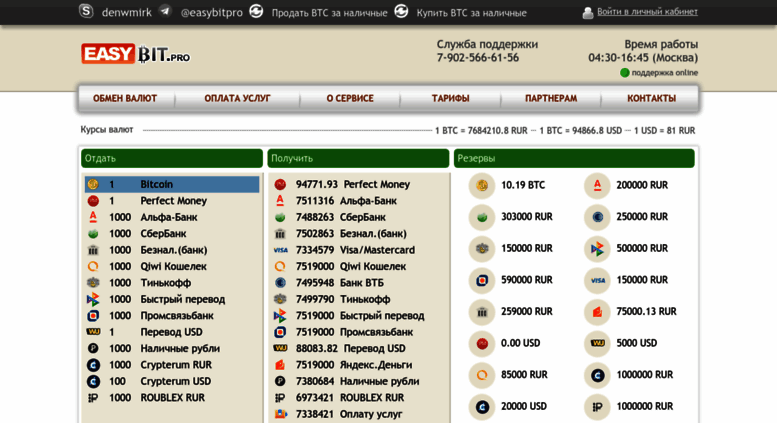The width and height of the screenshot is (777, 423).
Task: Click the support phone 7-902-566-61-56
Action: (x=478, y=57)
